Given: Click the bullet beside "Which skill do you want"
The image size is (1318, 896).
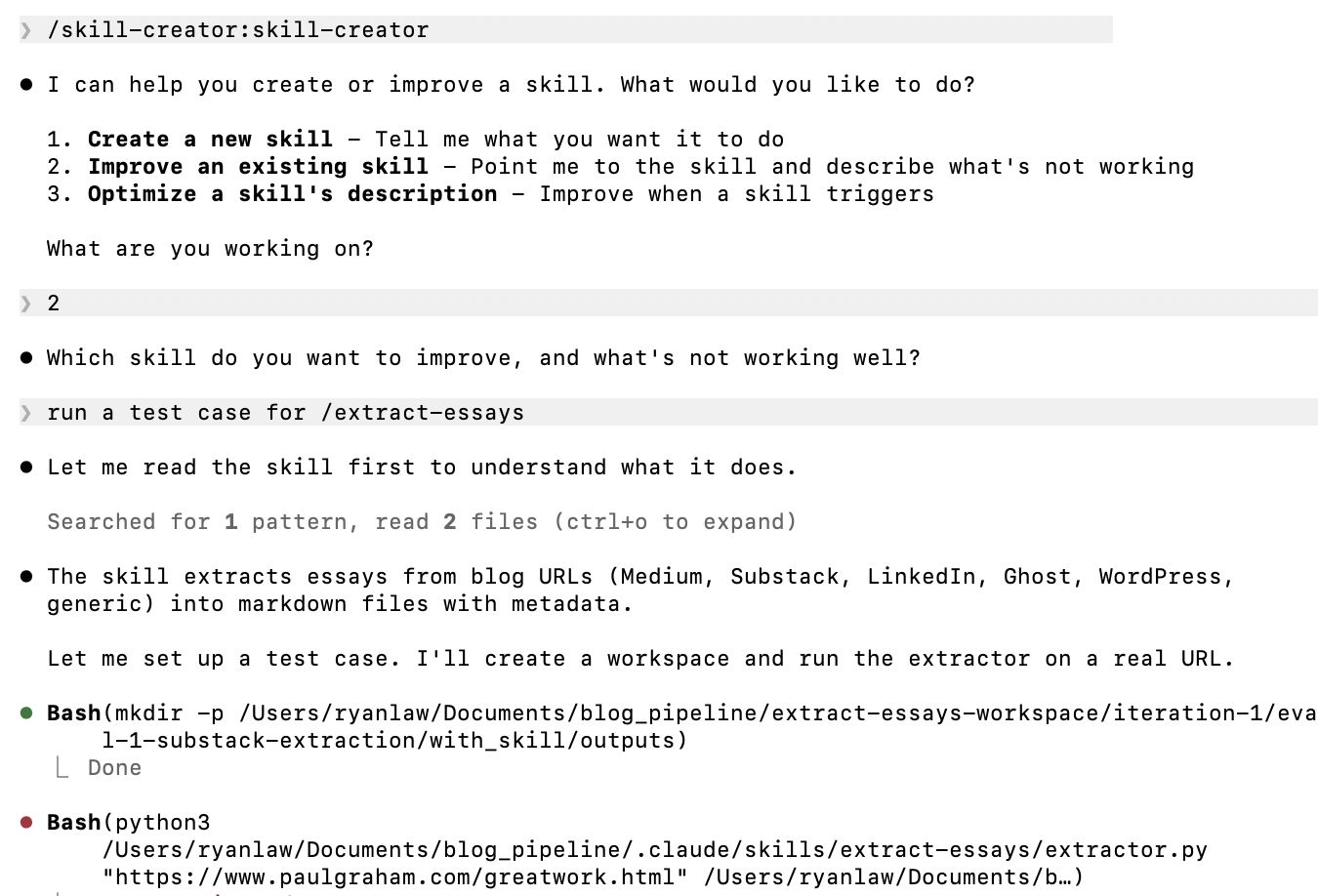Looking at the screenshot, I should [x=26, y=358].
